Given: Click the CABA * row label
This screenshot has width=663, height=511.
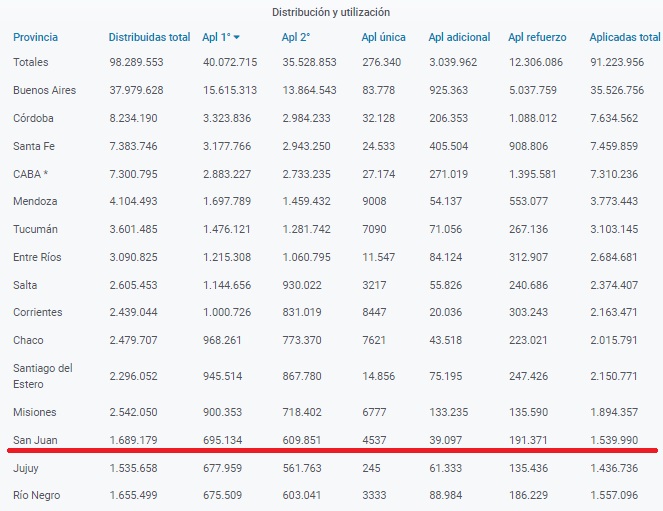Looking at the screenshot, I should click(x=30, y=173).
